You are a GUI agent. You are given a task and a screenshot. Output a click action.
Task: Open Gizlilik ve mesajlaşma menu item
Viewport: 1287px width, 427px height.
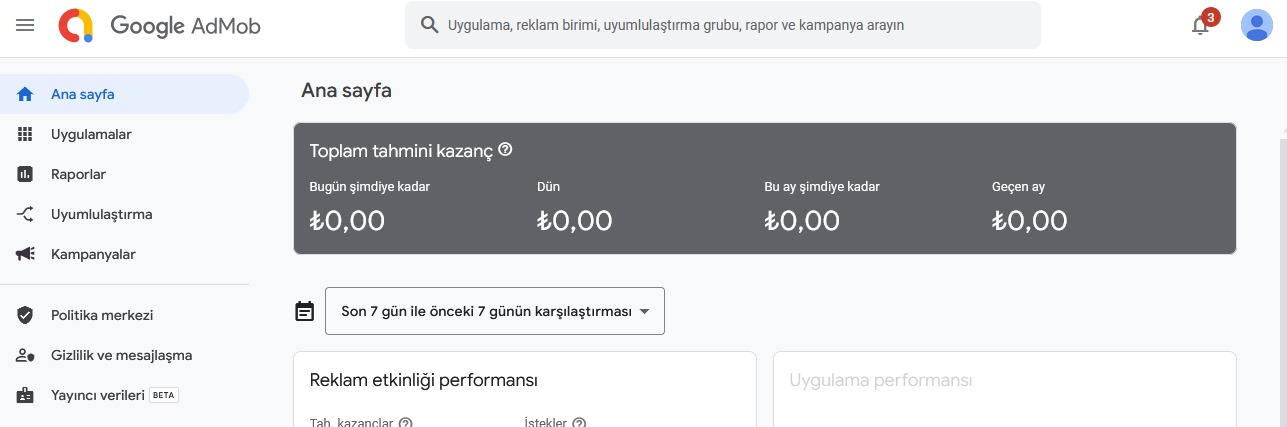(121, 355)
